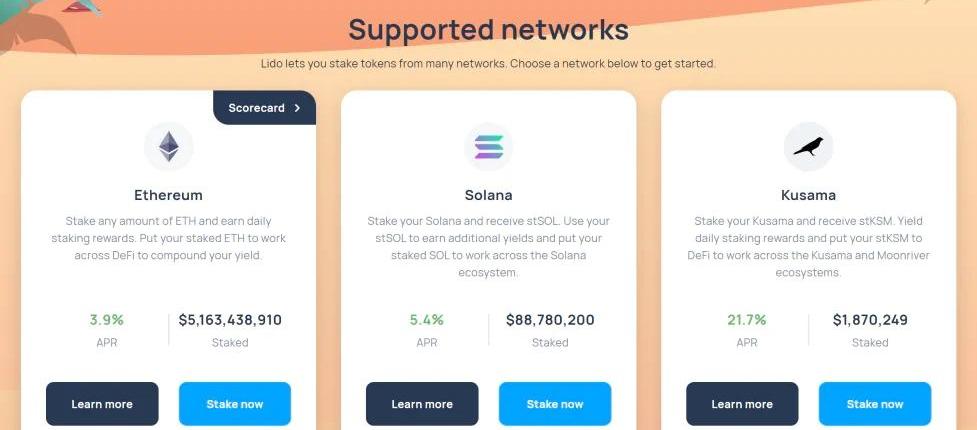This screenshot has width=977, height=430.
Task: Click the Solana 5.4% APR value
Action: (x=426, y=320)
